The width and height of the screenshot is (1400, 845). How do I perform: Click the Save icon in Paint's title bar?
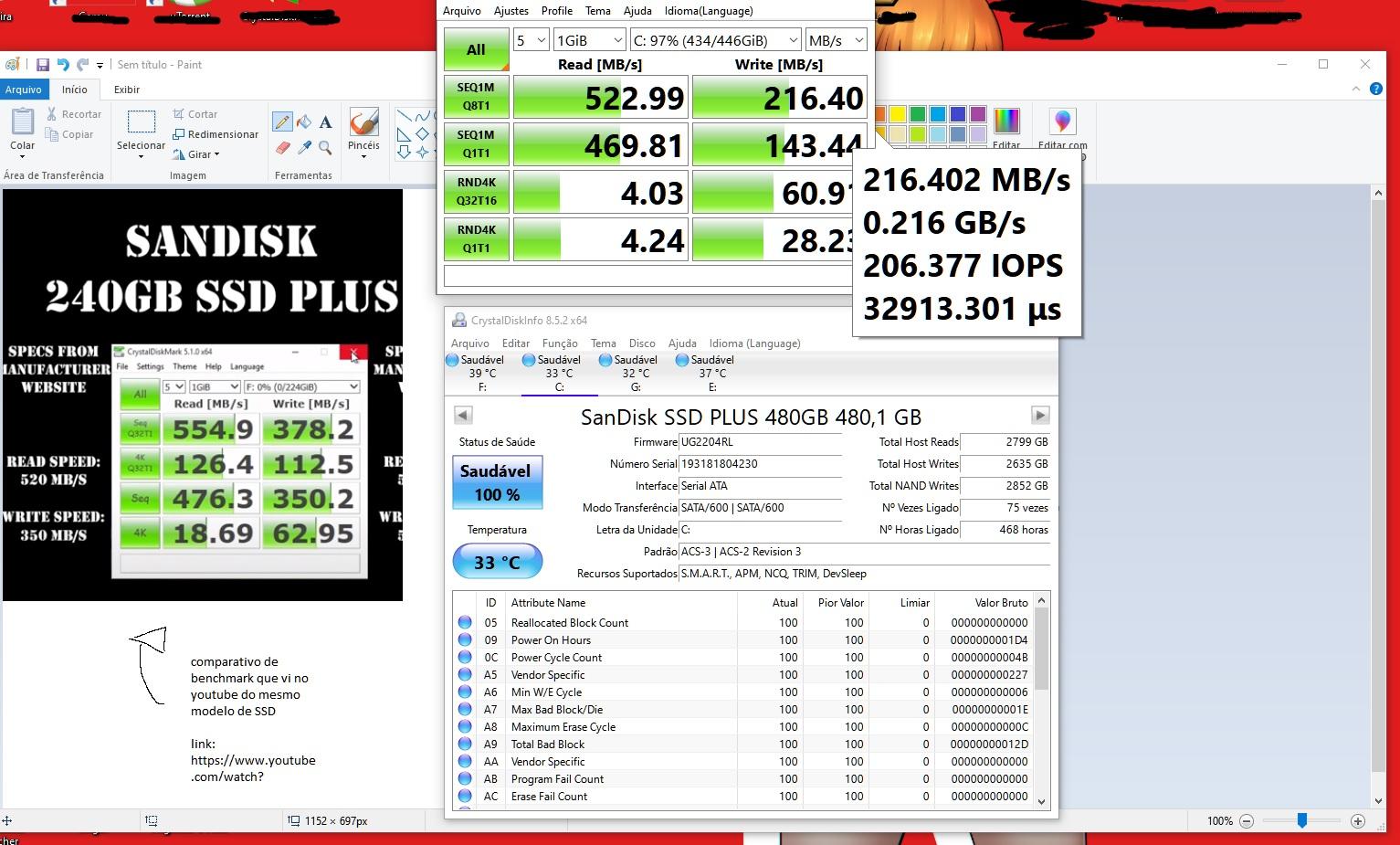[x=42, y=65]
